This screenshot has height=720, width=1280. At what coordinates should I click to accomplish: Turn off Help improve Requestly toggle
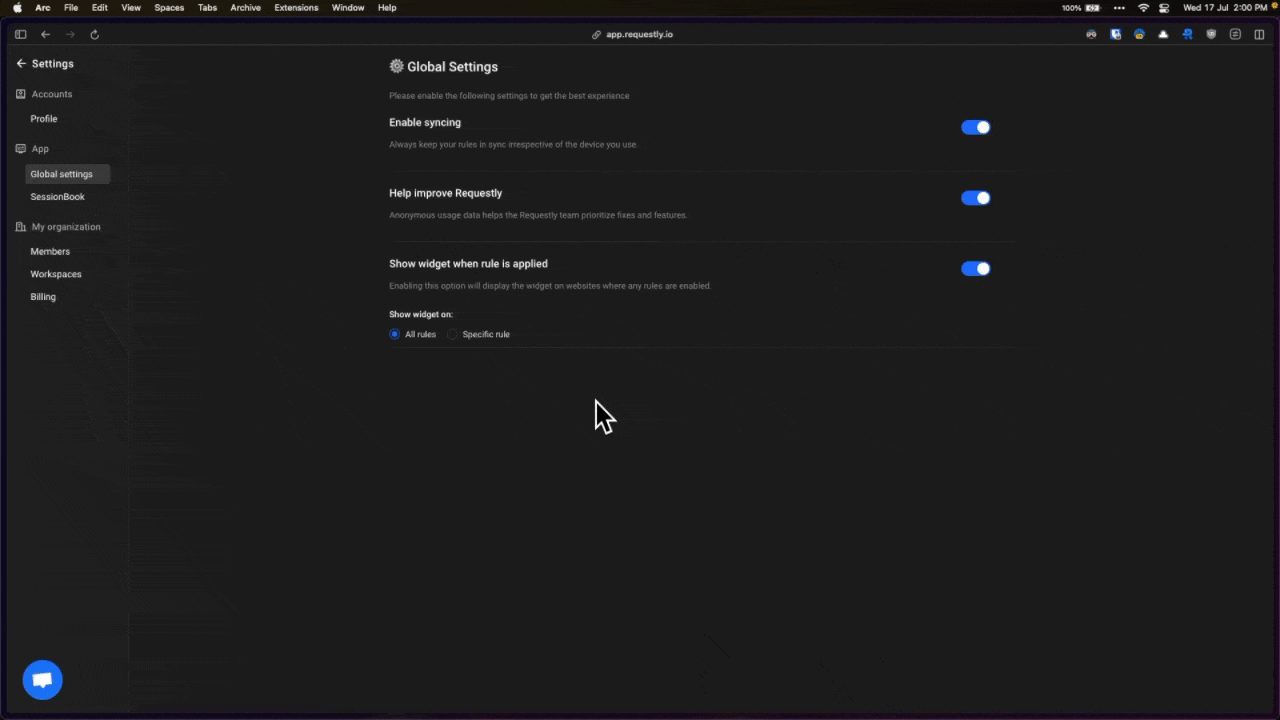pyautogui.click(x=975, y=198)
